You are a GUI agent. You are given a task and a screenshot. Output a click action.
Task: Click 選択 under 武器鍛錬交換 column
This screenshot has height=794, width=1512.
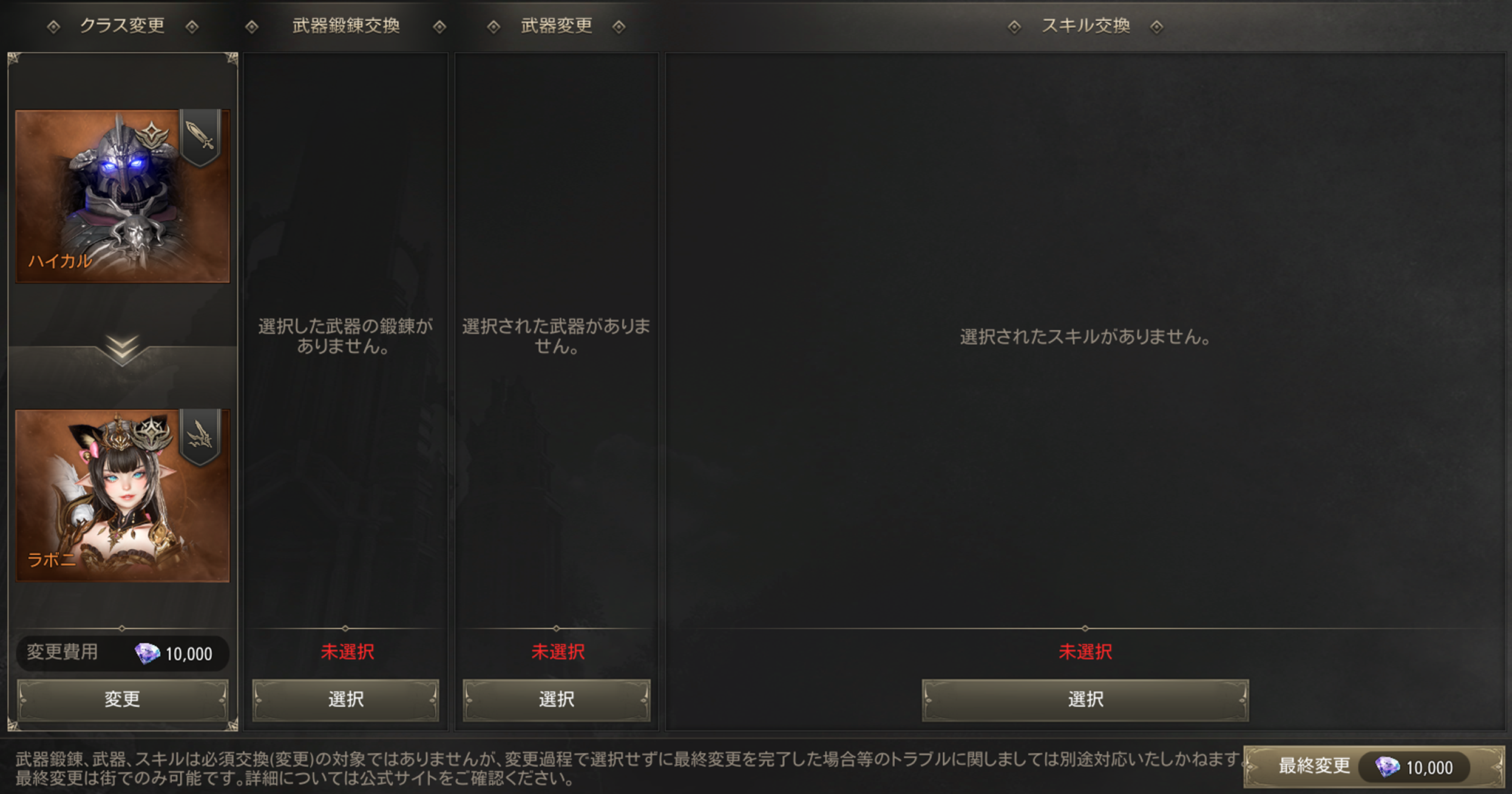[x=346, y=700]
